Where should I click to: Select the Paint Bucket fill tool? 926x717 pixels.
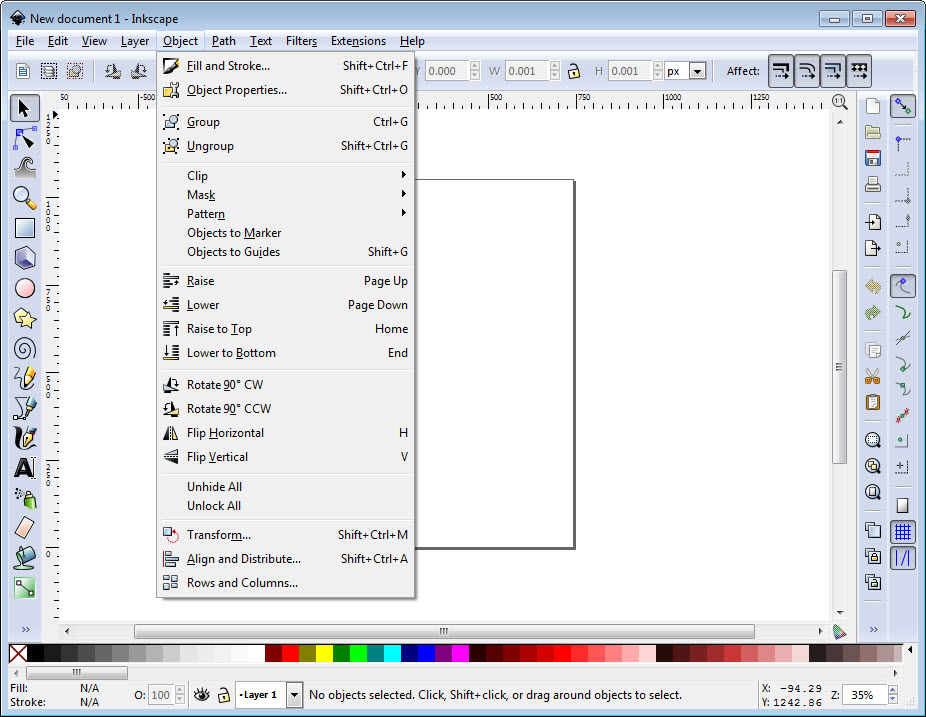24,558
